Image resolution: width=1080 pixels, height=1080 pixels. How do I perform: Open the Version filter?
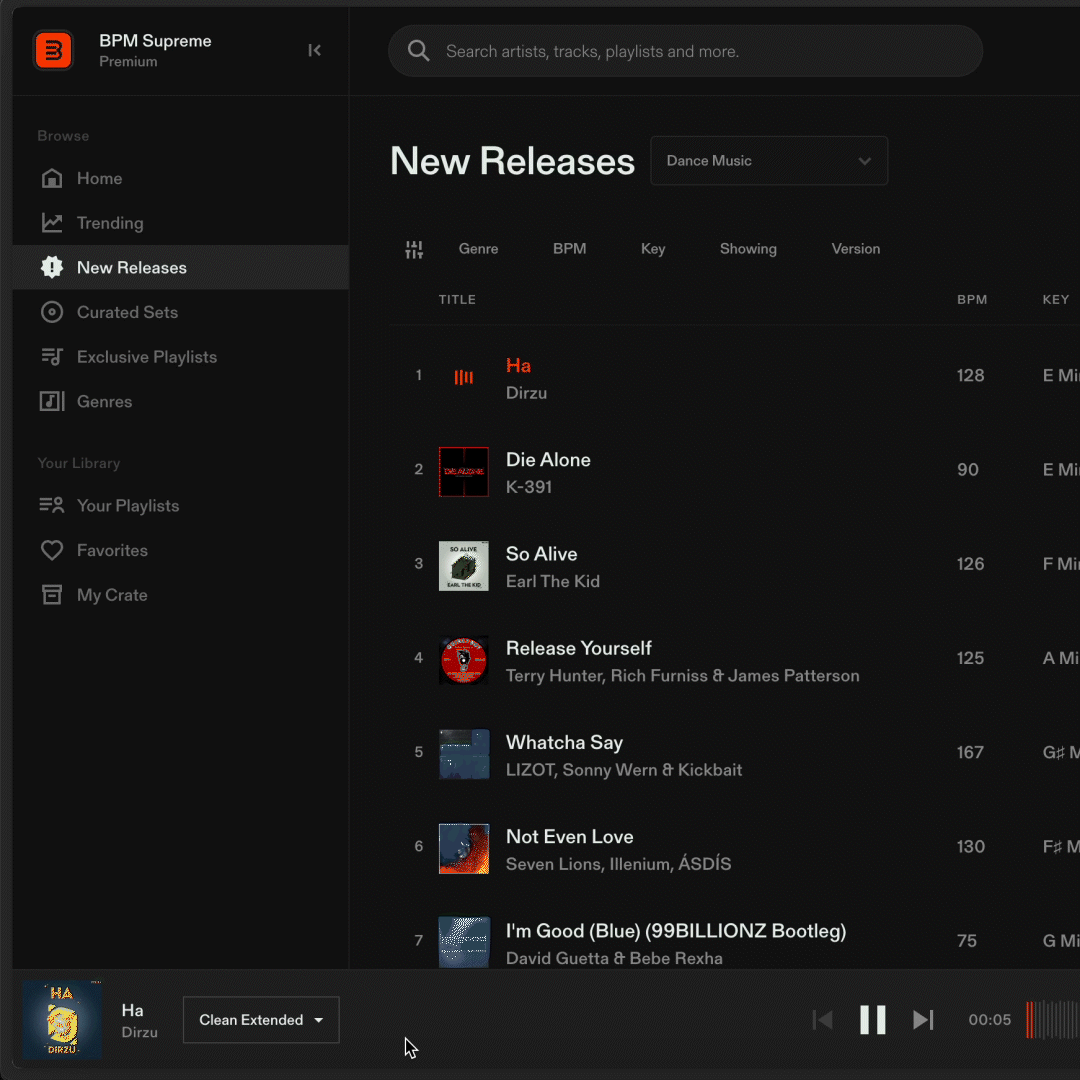pyautogui.click(x=855, y=249)
